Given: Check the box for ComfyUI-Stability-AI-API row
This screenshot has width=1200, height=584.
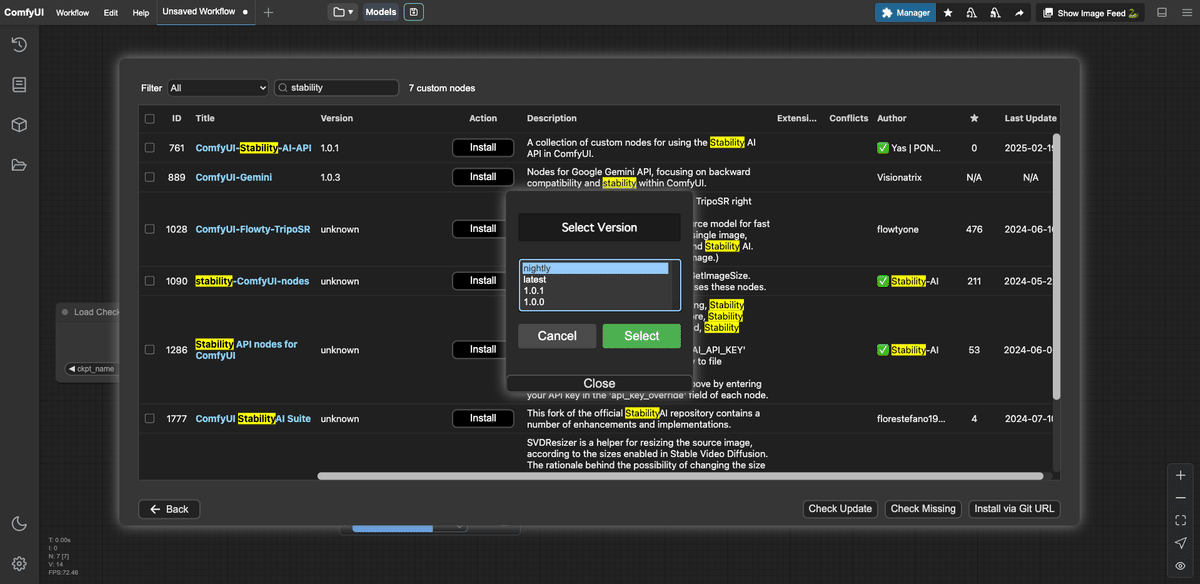Looking at the screenshot, I should point(150,148).
